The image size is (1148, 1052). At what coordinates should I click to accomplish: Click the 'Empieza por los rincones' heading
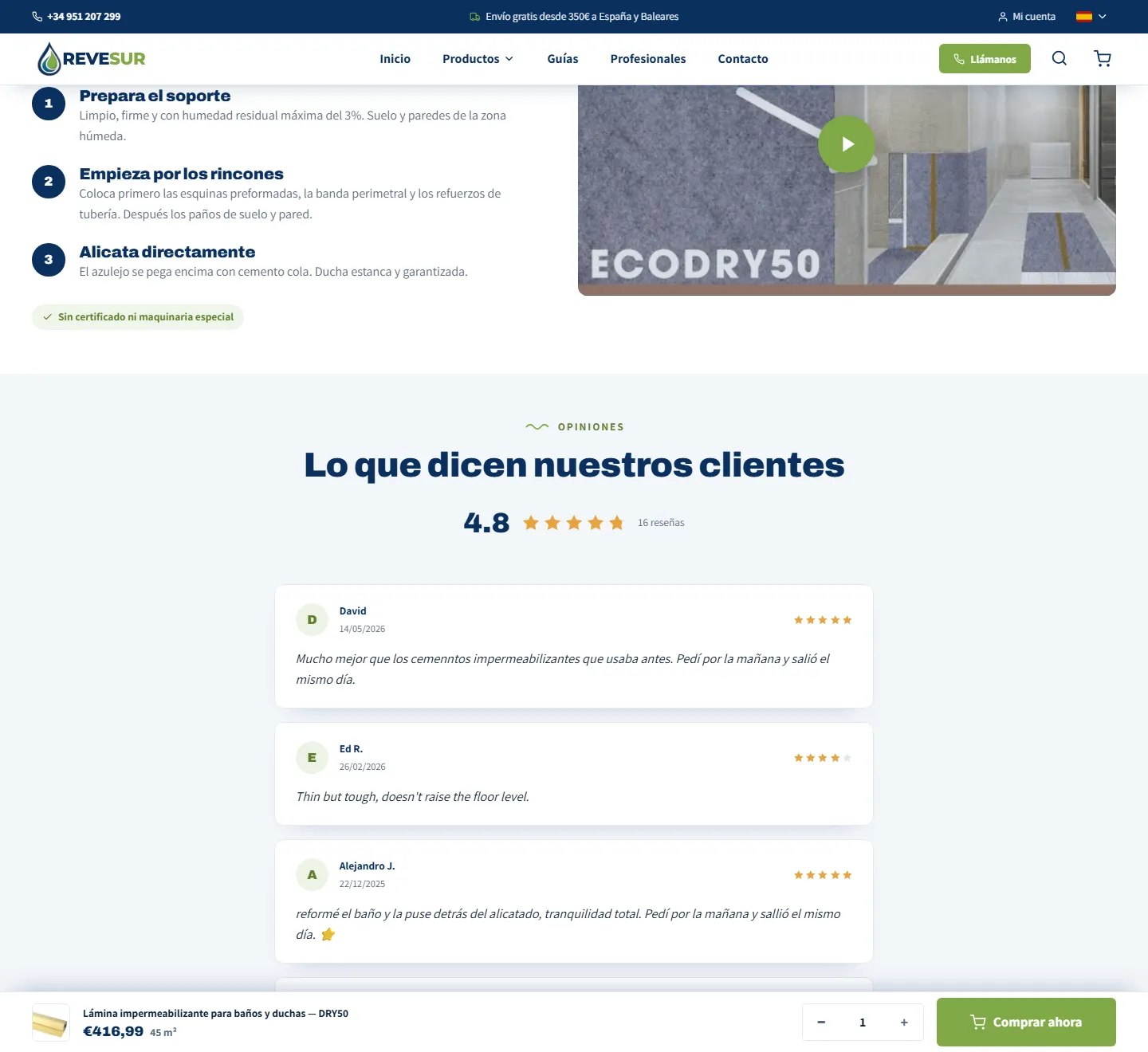[x=181, y=174]
